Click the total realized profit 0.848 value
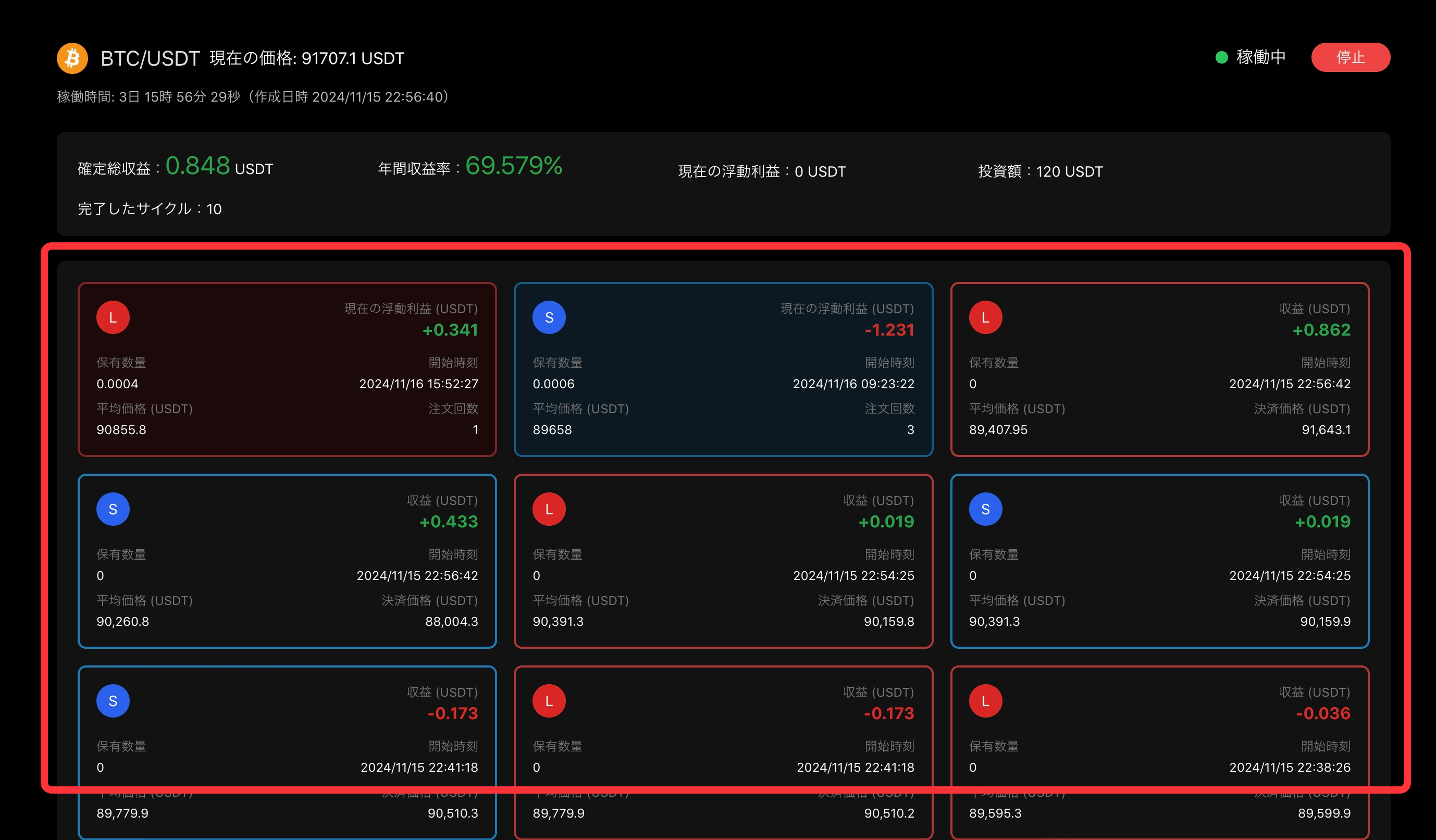The height and width of the screenshot is (840, 1436). 197,166
